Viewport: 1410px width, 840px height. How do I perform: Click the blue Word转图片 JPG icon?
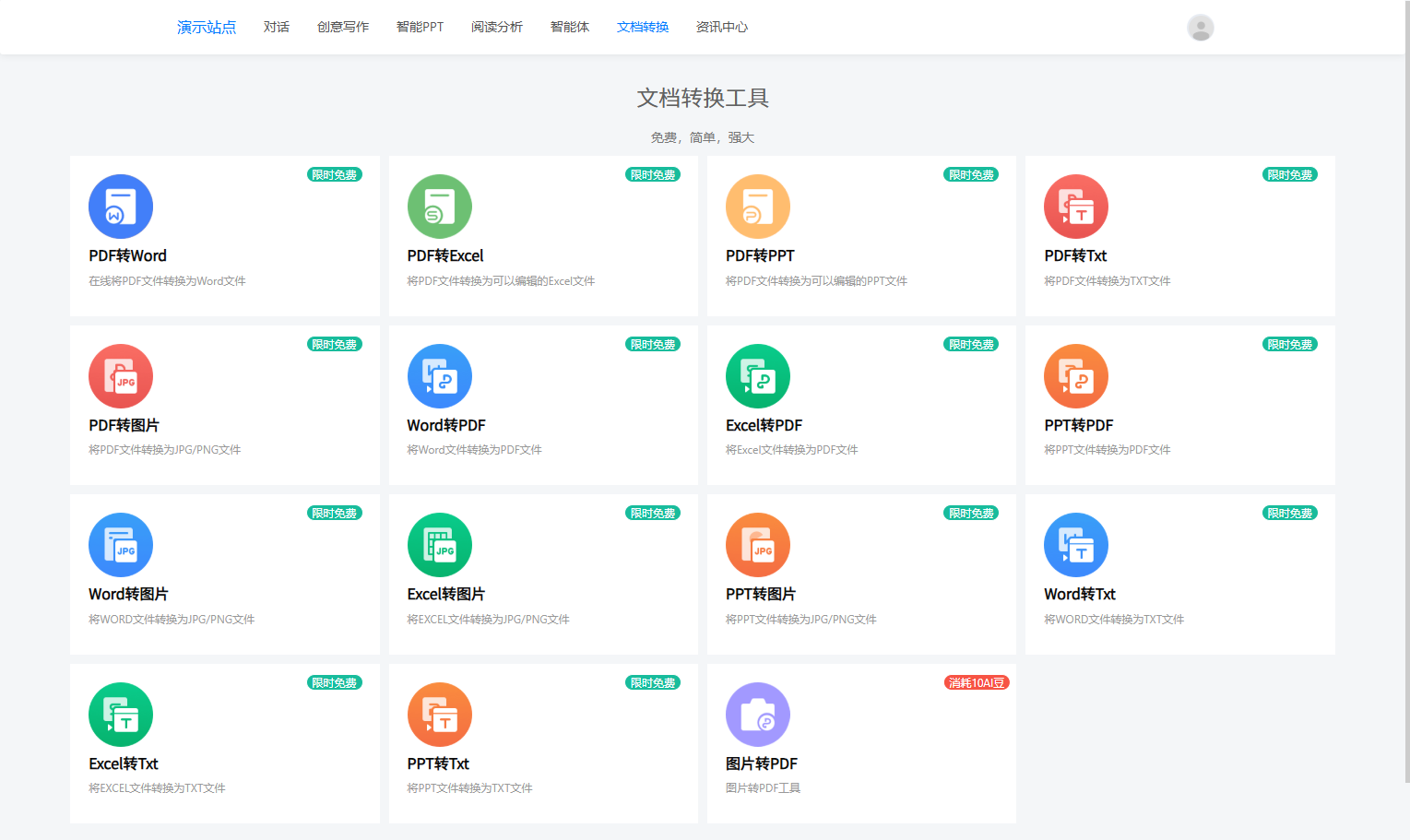[121, 545]
